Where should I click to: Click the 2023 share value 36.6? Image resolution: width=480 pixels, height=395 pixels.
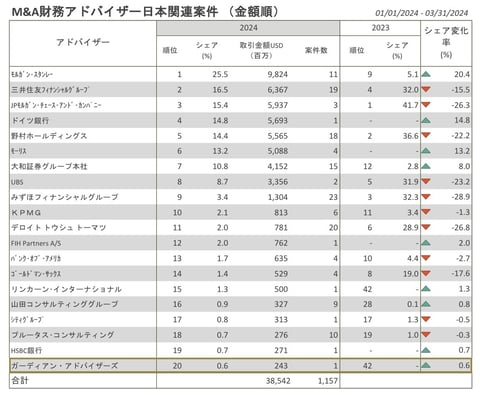410,136
